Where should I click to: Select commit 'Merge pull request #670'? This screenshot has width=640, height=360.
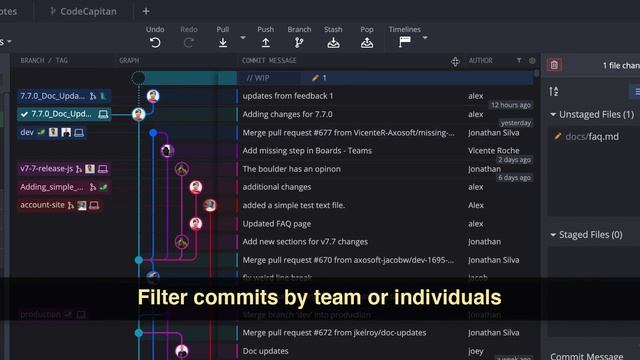click(348, 260)
